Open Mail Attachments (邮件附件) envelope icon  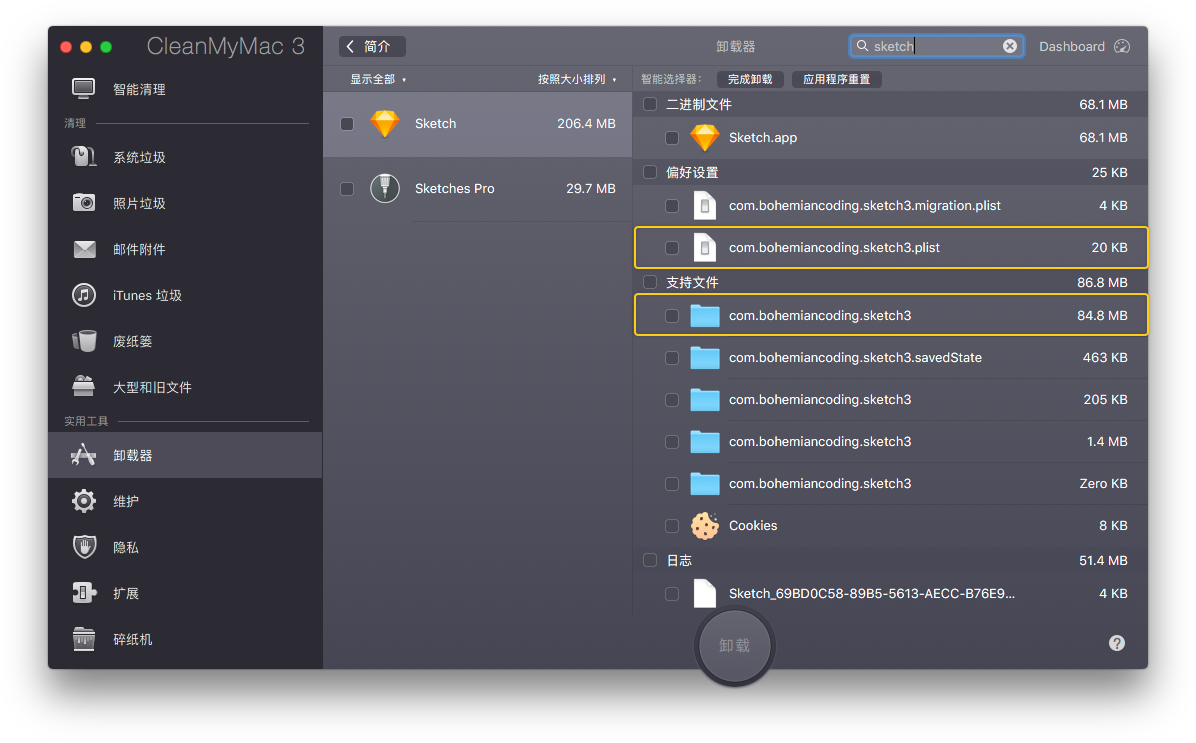pyautogui.click(x=84, y=249)
